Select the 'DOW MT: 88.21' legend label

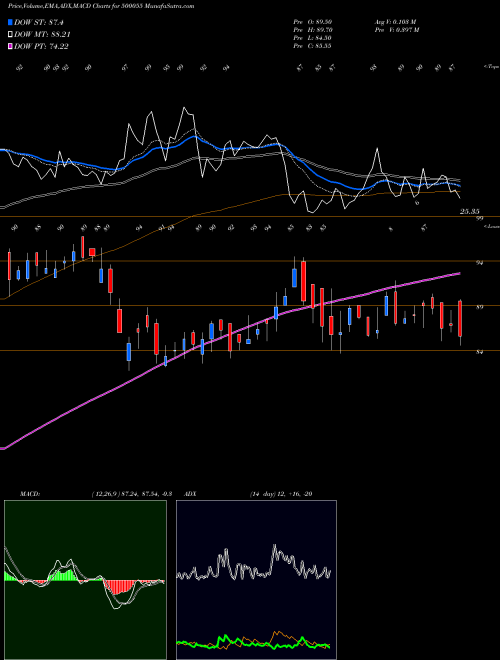point(42,35)
